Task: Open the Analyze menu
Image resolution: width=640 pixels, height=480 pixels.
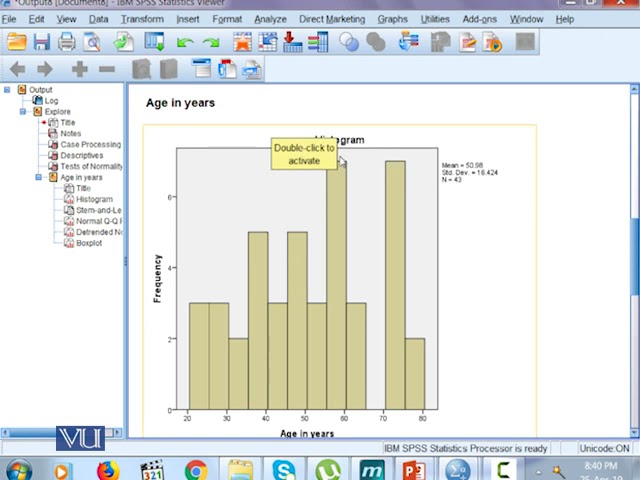Action: [x=270, y=19]
